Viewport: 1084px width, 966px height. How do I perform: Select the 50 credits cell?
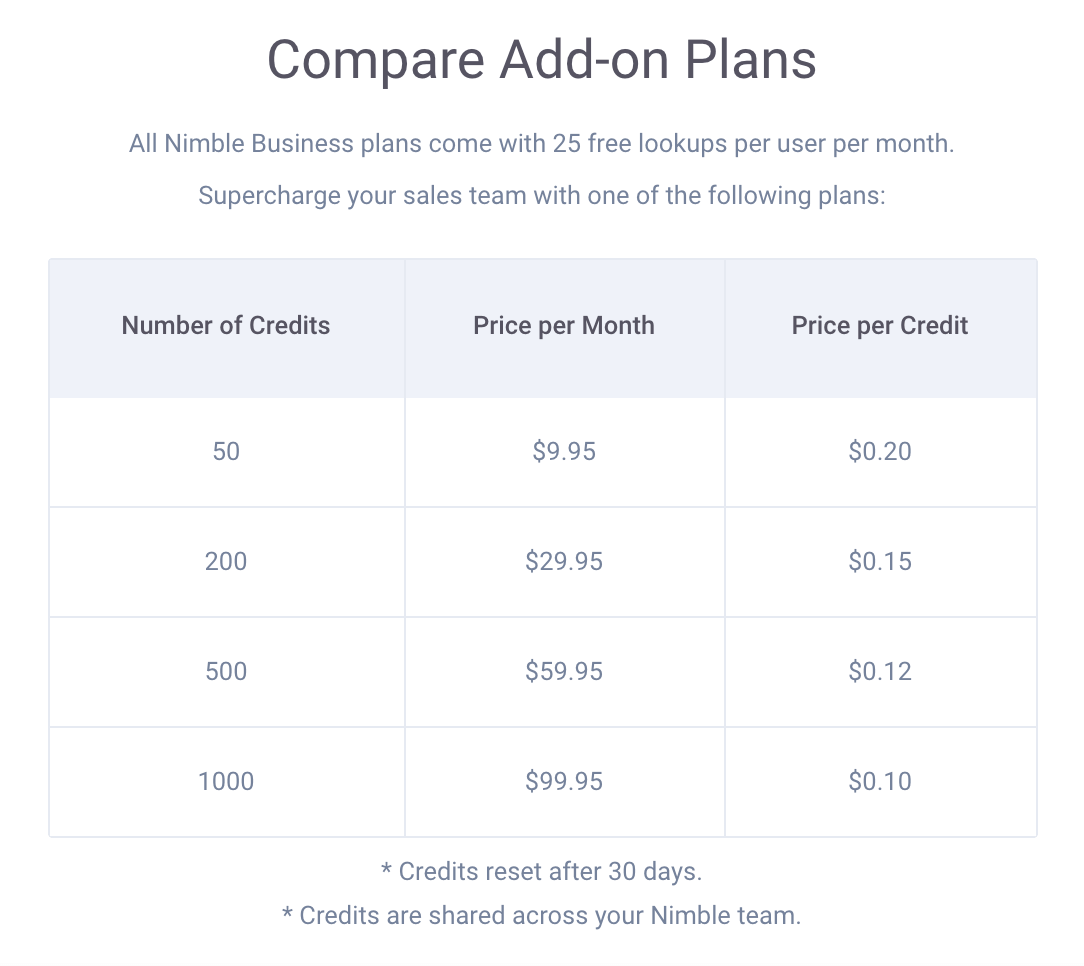coord(226,452)
